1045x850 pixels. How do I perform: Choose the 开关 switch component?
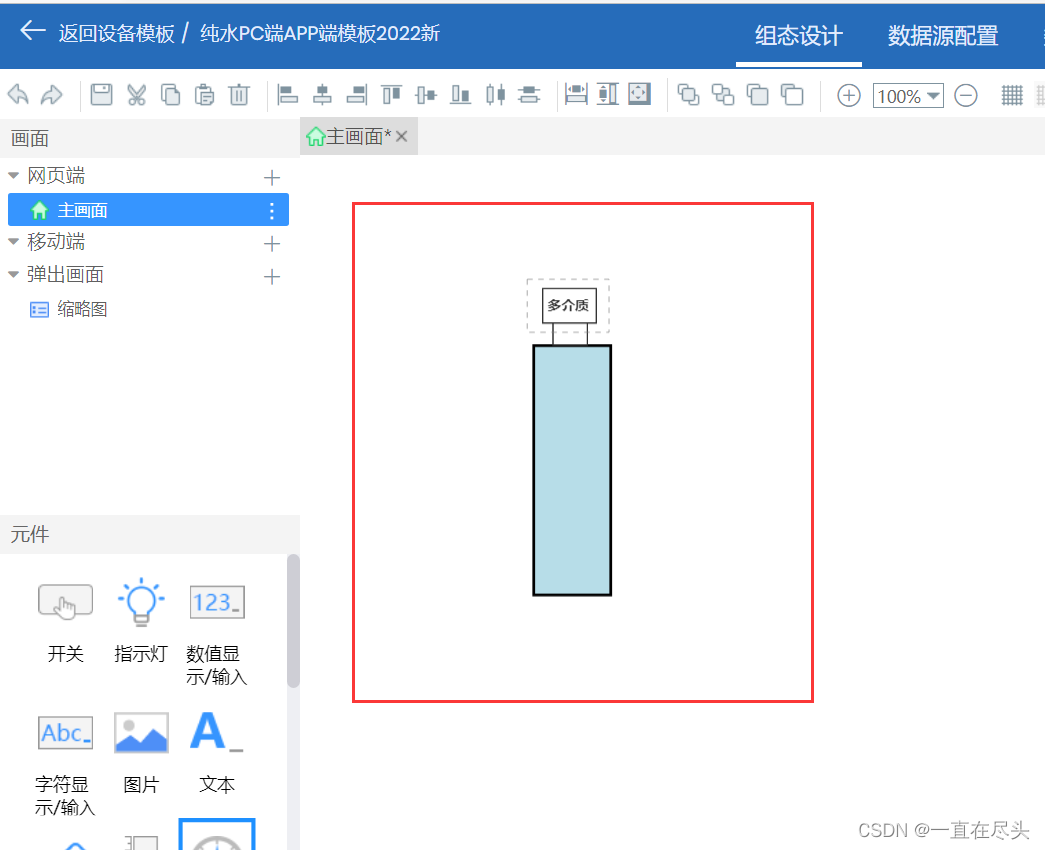click(x=65, y=622)
